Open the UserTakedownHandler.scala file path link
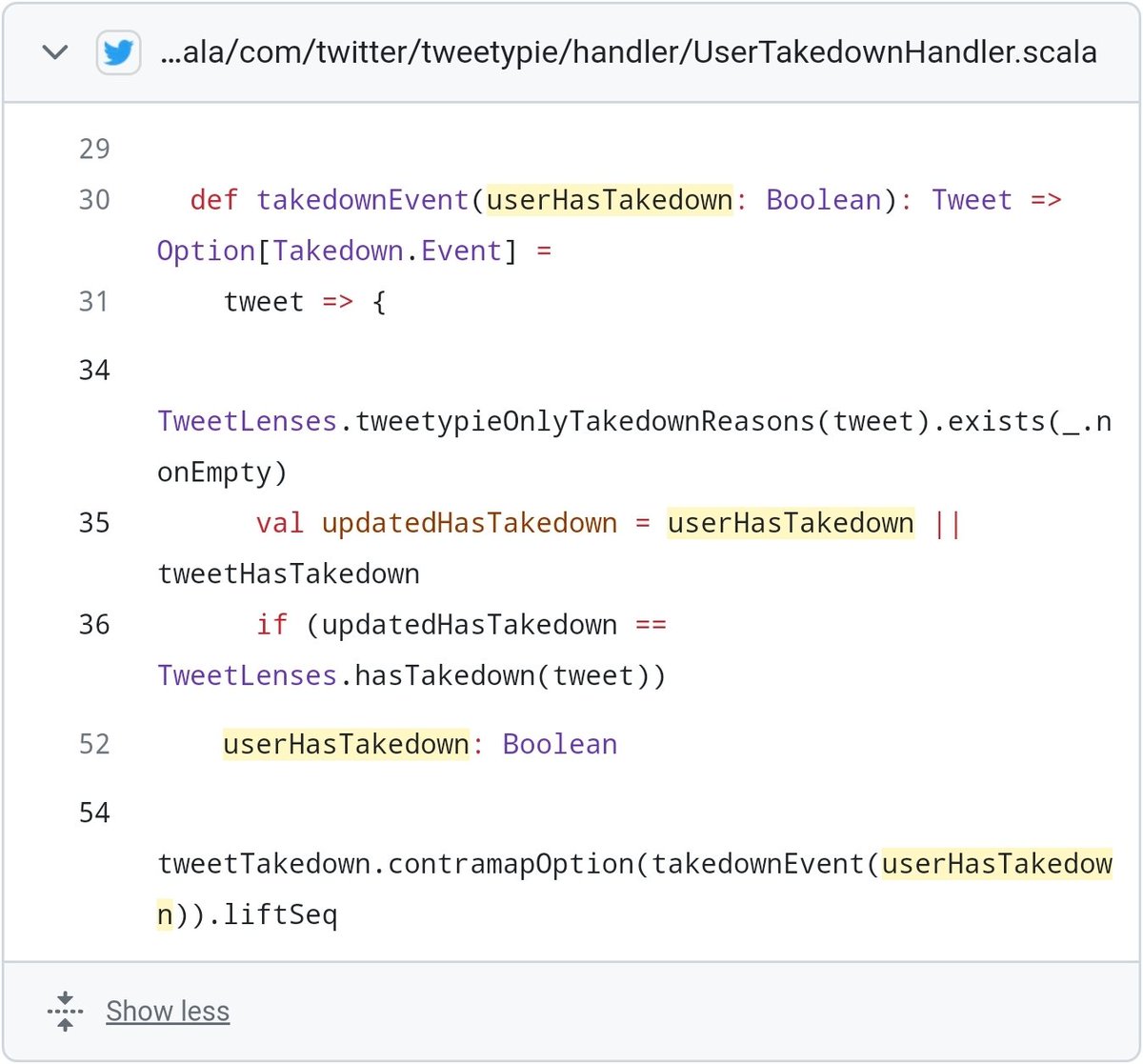The height and width of the screenshot is (1064, 1143). coord(629,51)
